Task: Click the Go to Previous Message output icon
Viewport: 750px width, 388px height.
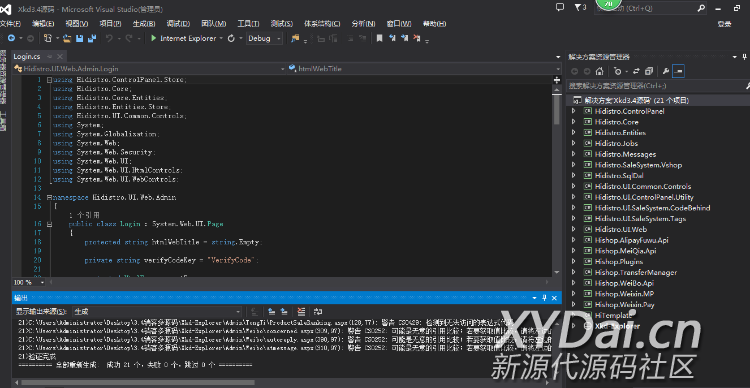Action: pyautogui.click(x=272, y=311)
